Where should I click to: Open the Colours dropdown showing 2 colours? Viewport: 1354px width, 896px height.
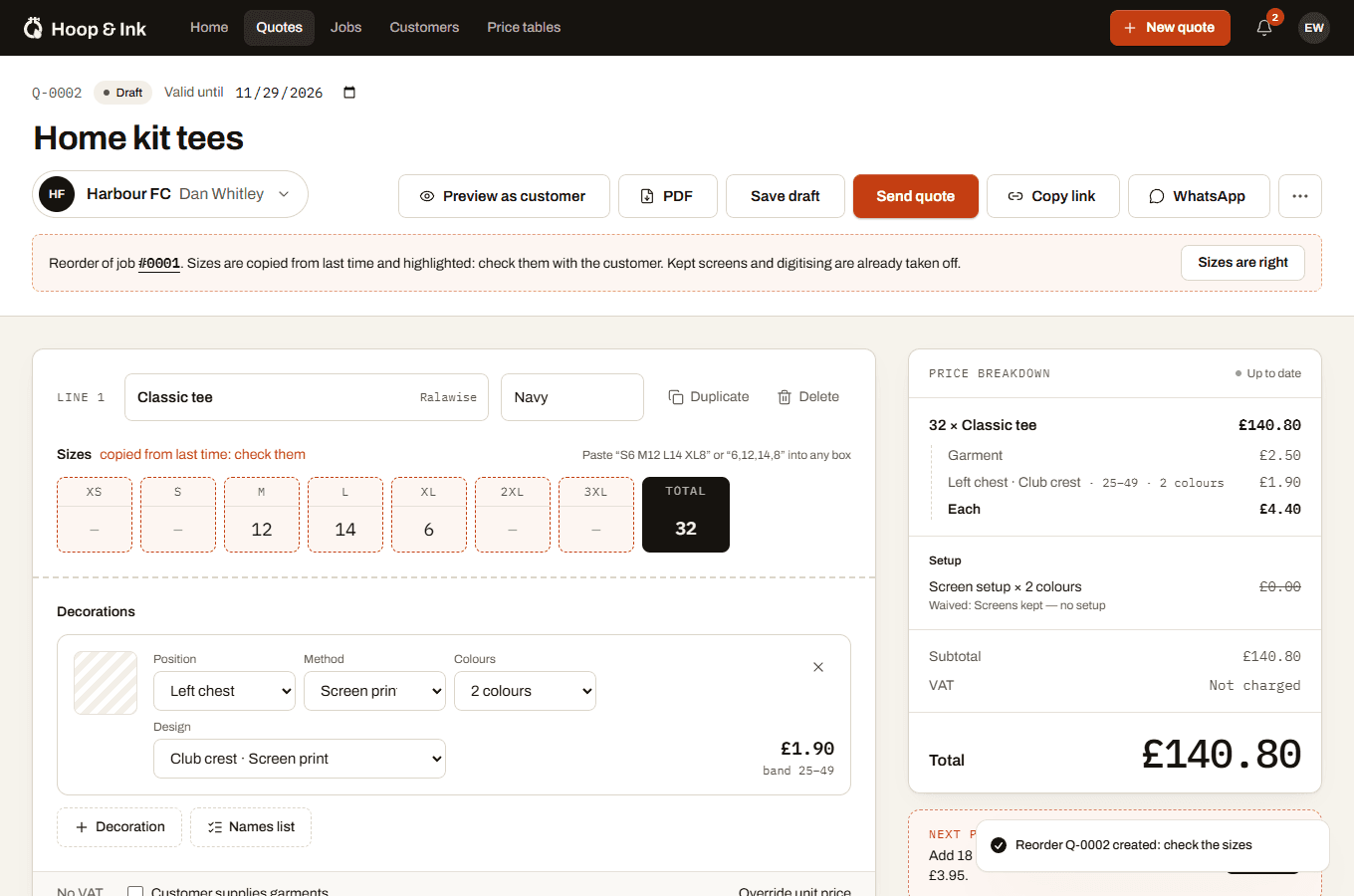[x=525, y=691]
